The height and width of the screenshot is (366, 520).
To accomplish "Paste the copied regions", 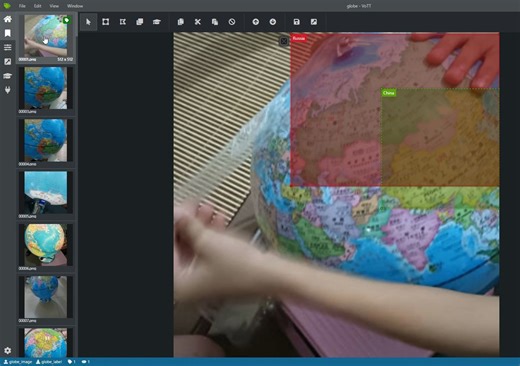I will pyautogui.click(x=215, y=22).
